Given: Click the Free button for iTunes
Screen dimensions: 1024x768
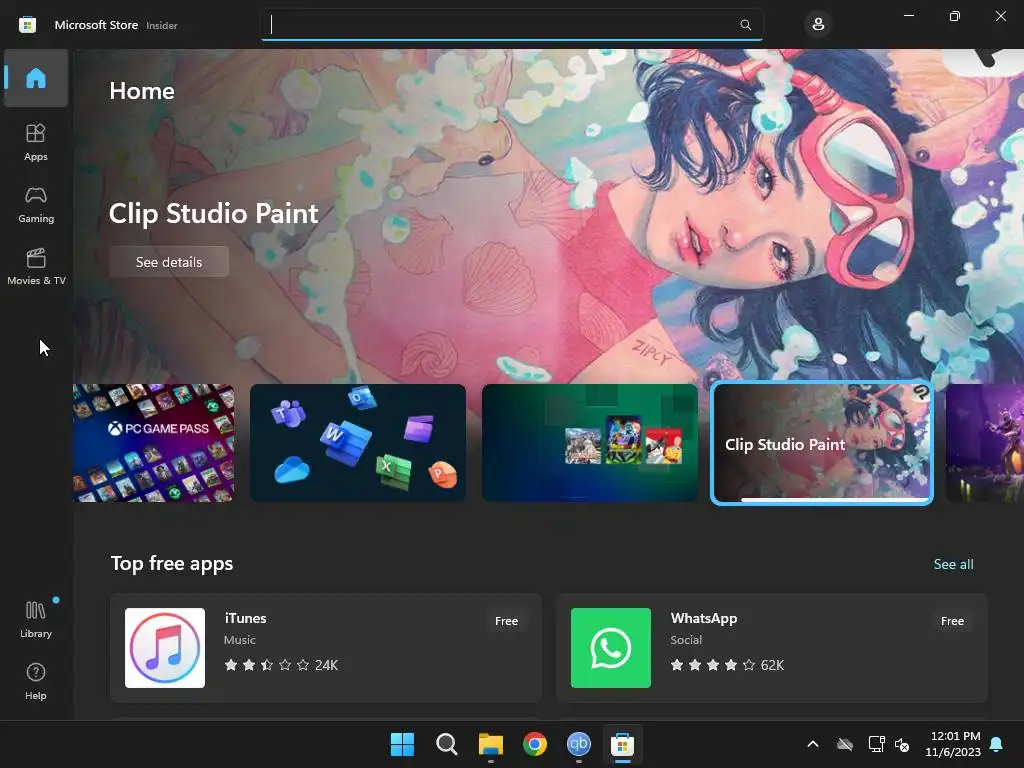Looking at the screenshot, I should 506,621.
